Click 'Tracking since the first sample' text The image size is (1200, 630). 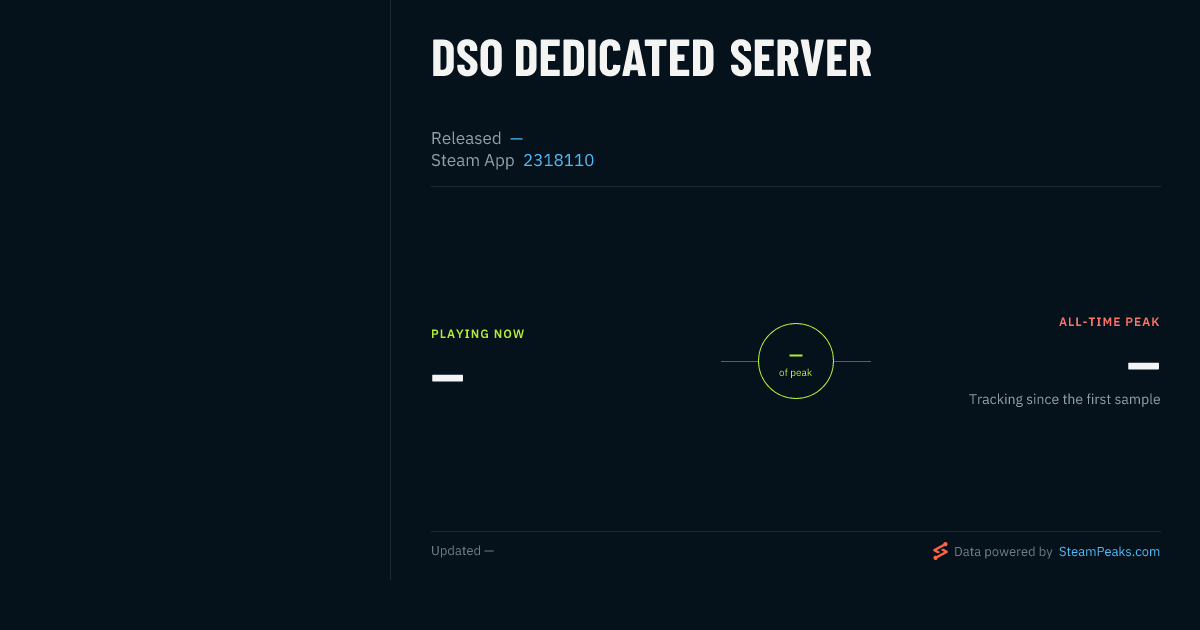point(1065,399)
